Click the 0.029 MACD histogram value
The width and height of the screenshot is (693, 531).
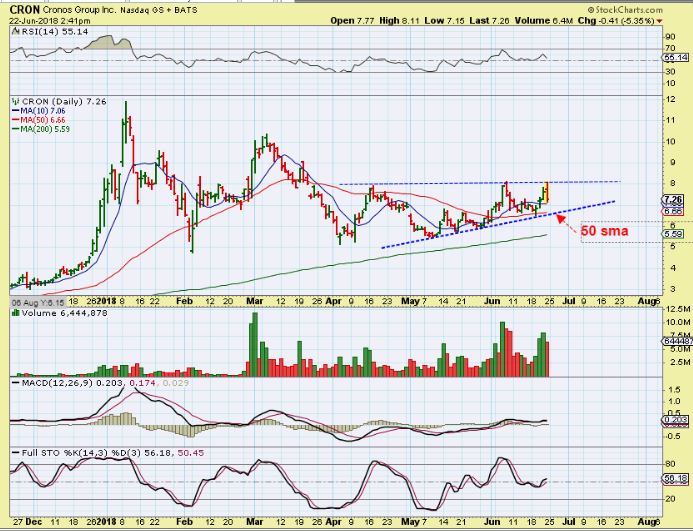176,383
